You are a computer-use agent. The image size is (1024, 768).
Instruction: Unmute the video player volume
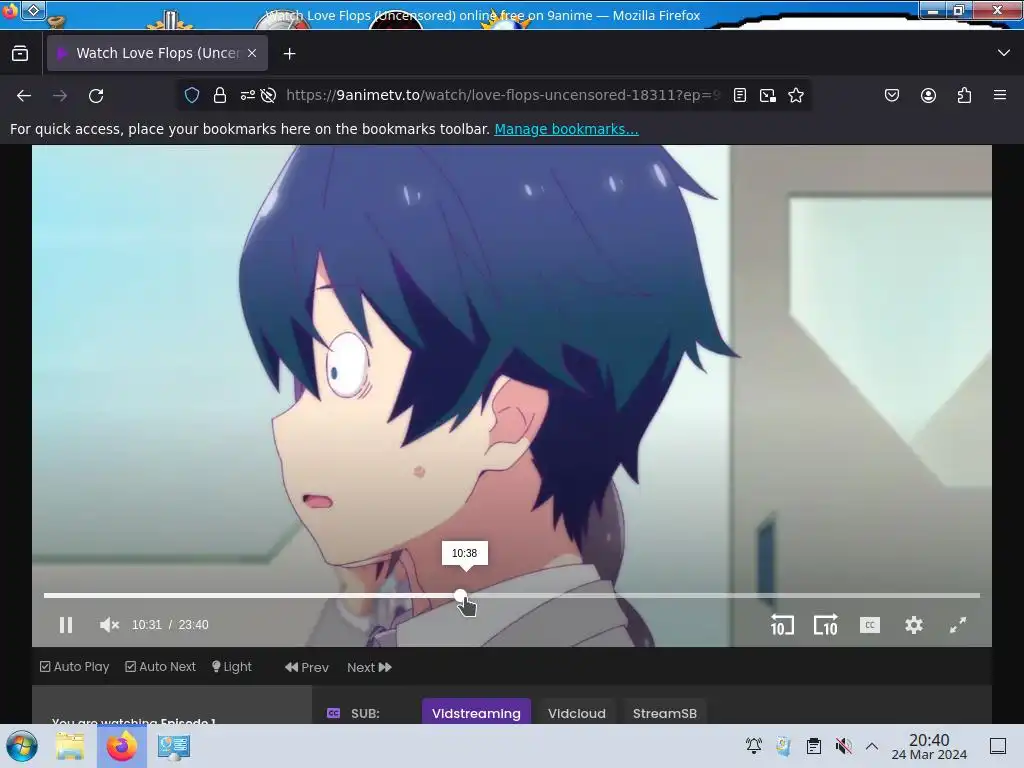pos(109,625)
